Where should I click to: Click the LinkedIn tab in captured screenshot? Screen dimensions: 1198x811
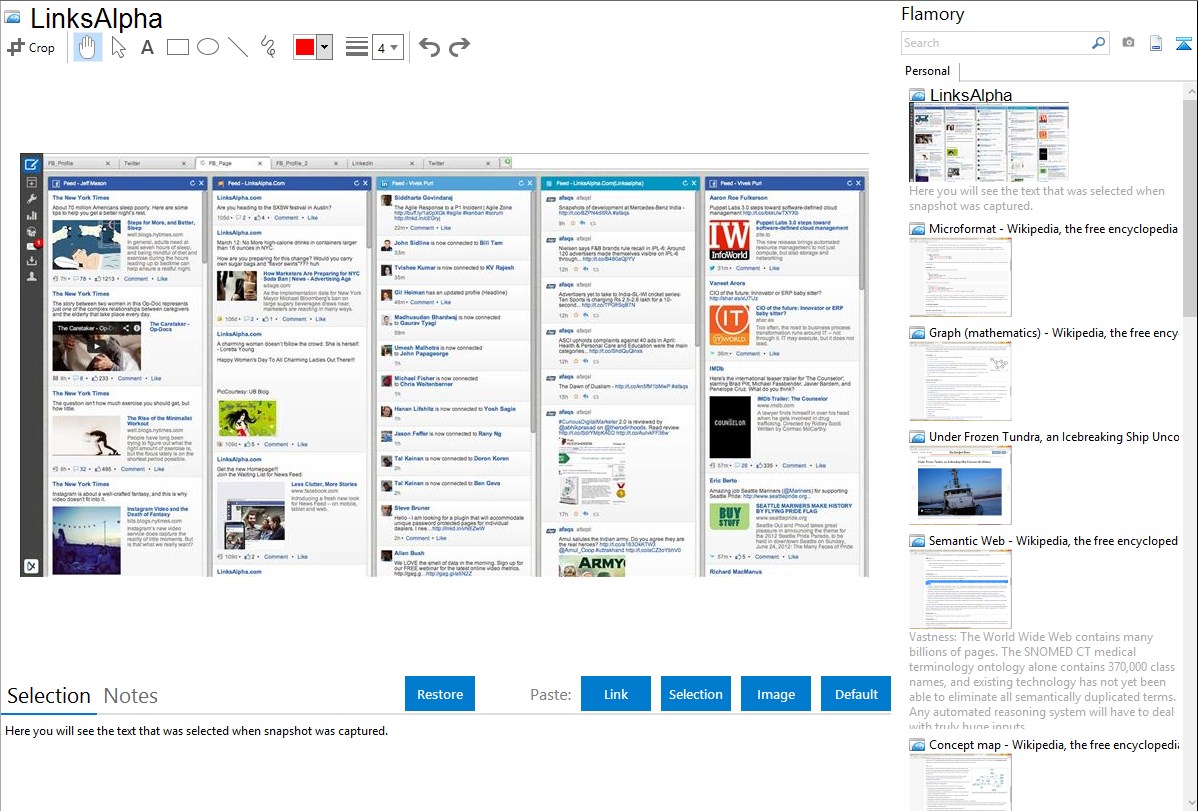383,163
